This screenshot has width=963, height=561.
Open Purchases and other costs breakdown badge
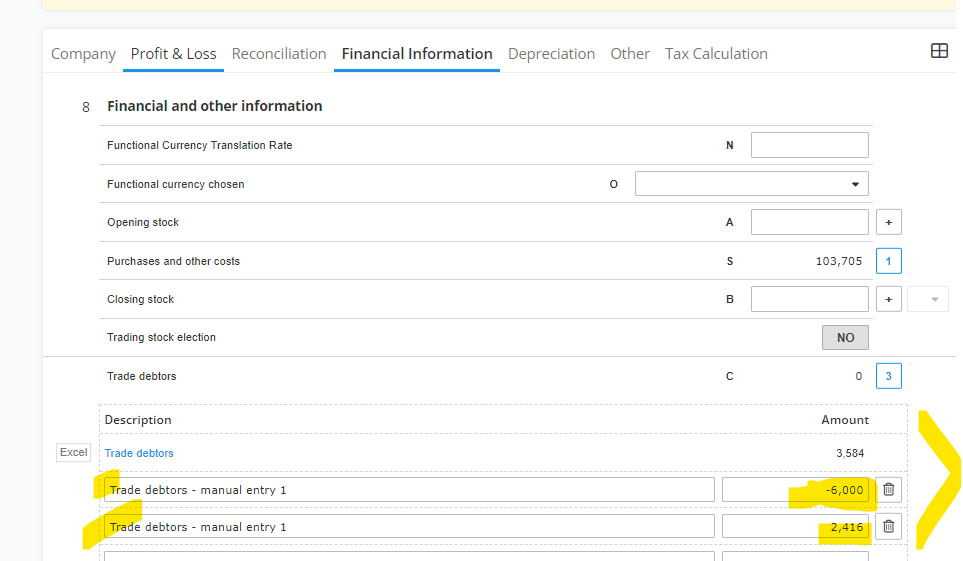click(888, 261)
